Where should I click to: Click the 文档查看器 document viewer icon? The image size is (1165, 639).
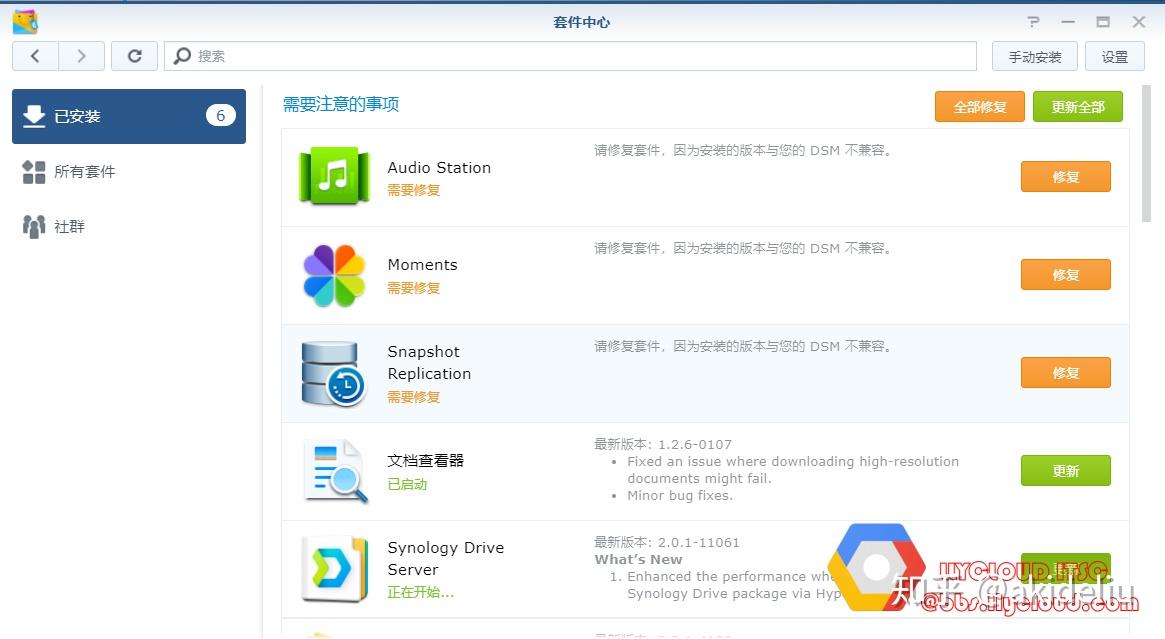coord(334,470)
